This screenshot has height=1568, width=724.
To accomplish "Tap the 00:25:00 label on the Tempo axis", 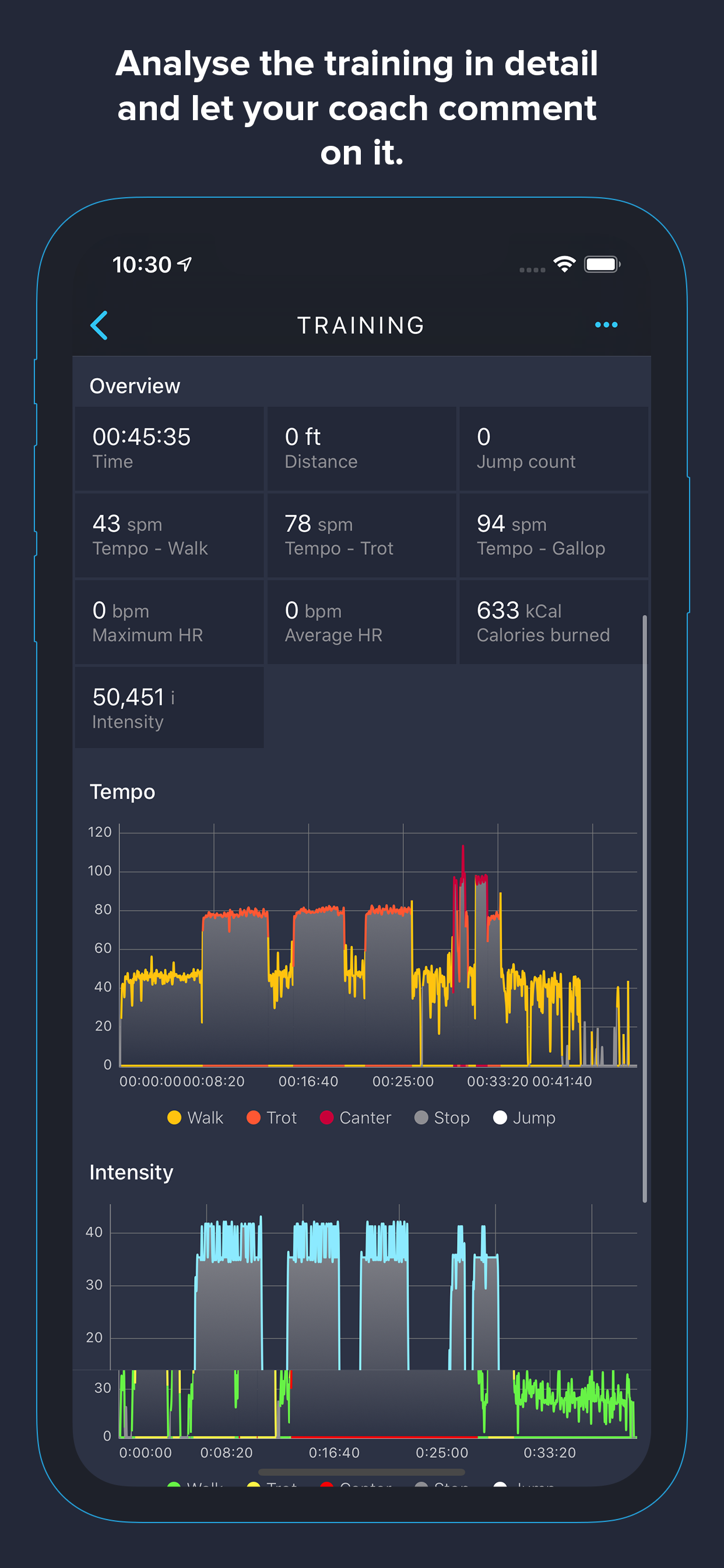I will (403, 1081).
